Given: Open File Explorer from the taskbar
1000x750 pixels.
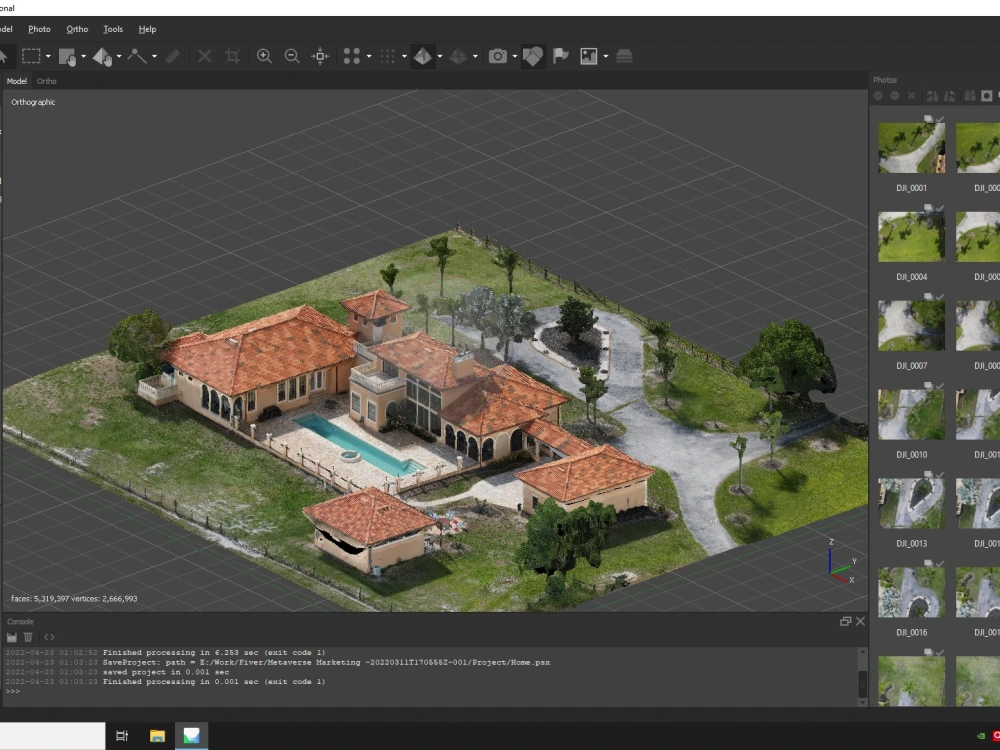Looking at the screenshot, I should pos(157,735).
